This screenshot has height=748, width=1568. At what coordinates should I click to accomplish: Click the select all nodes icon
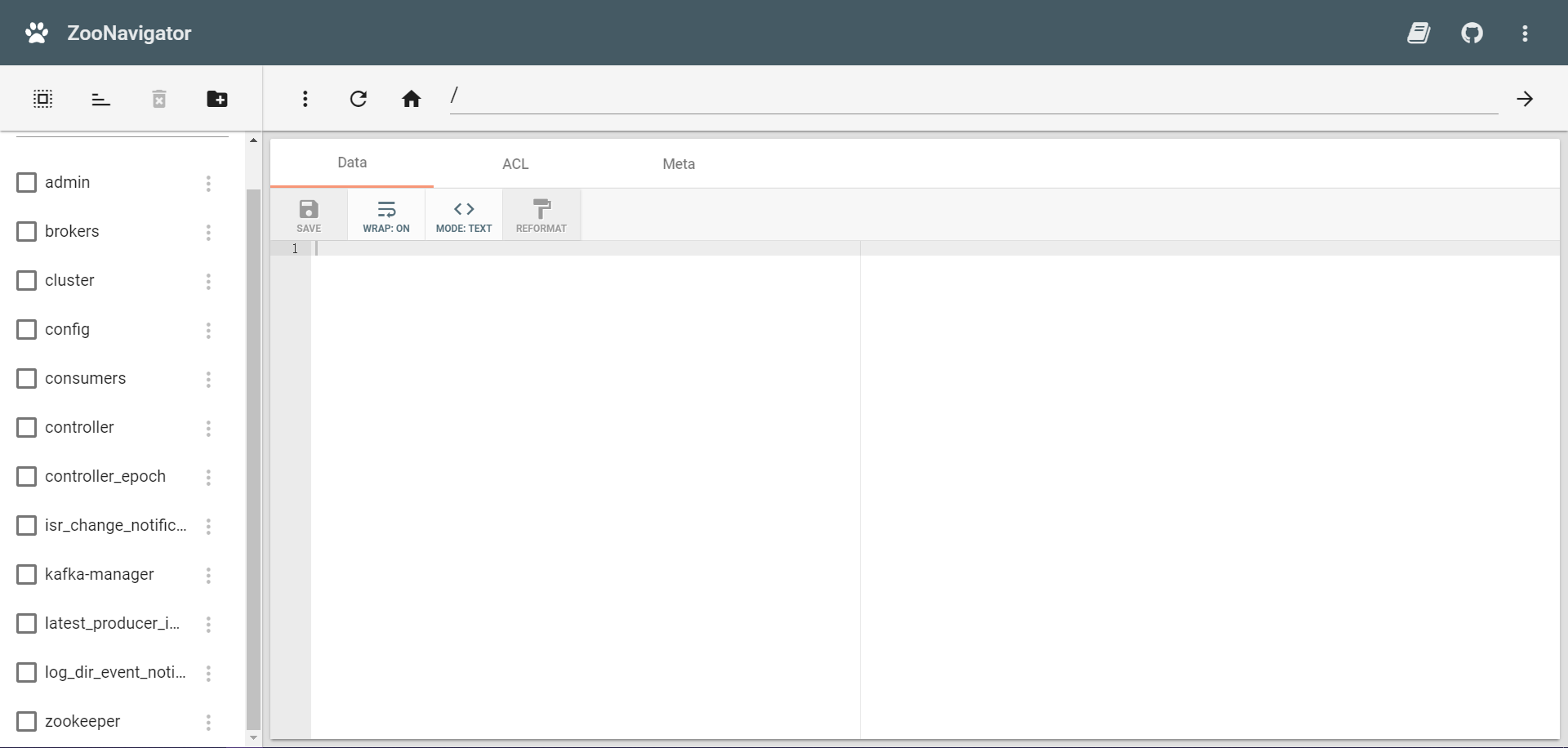pyautogui.click(x=42, y=99)
